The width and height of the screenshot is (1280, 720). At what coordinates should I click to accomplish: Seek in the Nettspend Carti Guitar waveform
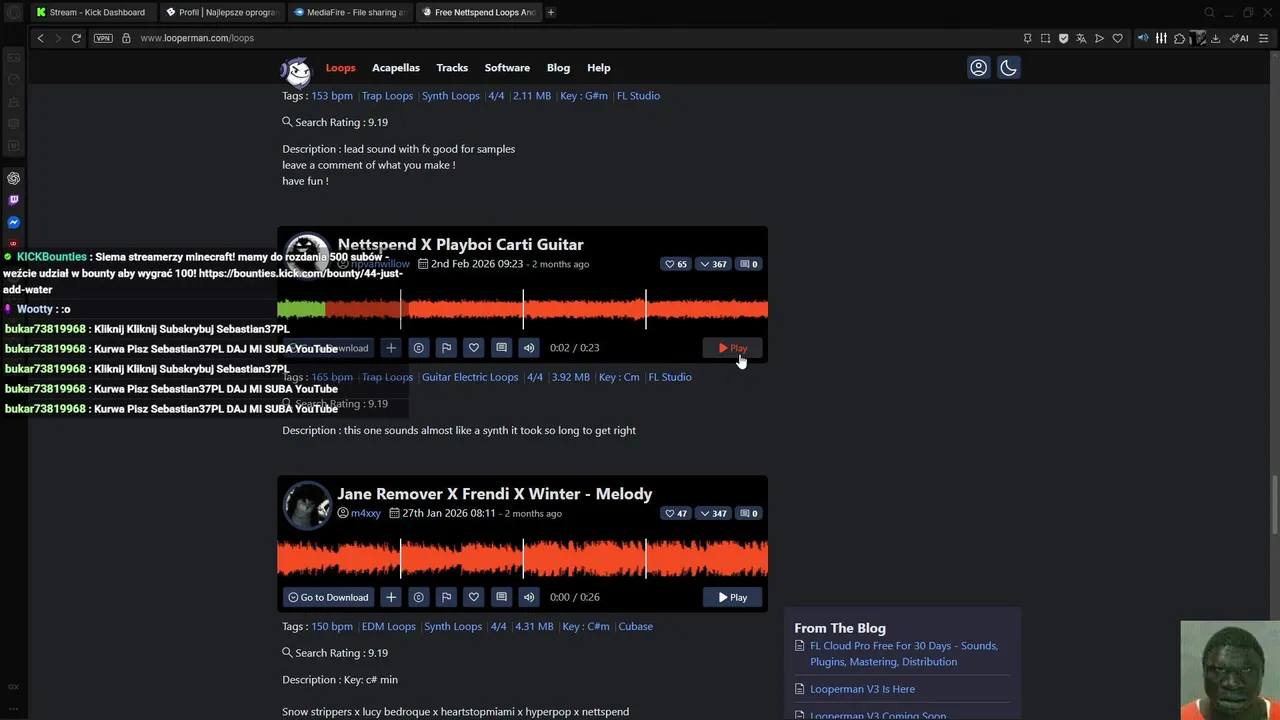click(522, 309)
